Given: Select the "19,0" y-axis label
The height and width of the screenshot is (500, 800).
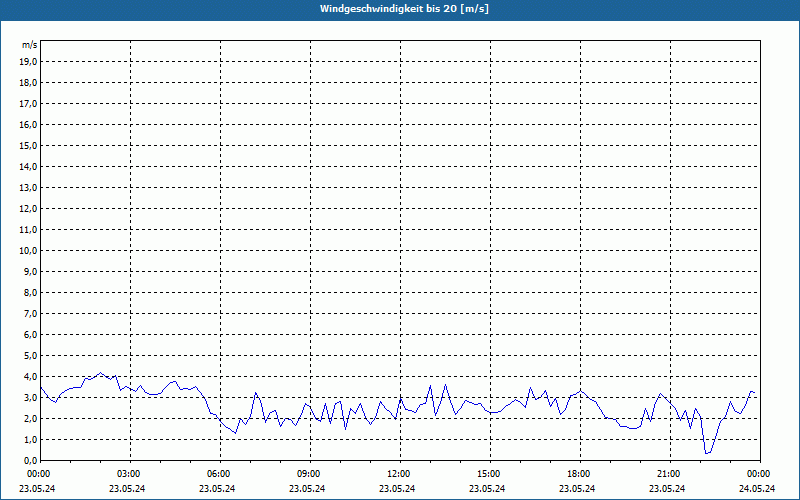Looking at the screenshot, I should (x=28, y=62).
